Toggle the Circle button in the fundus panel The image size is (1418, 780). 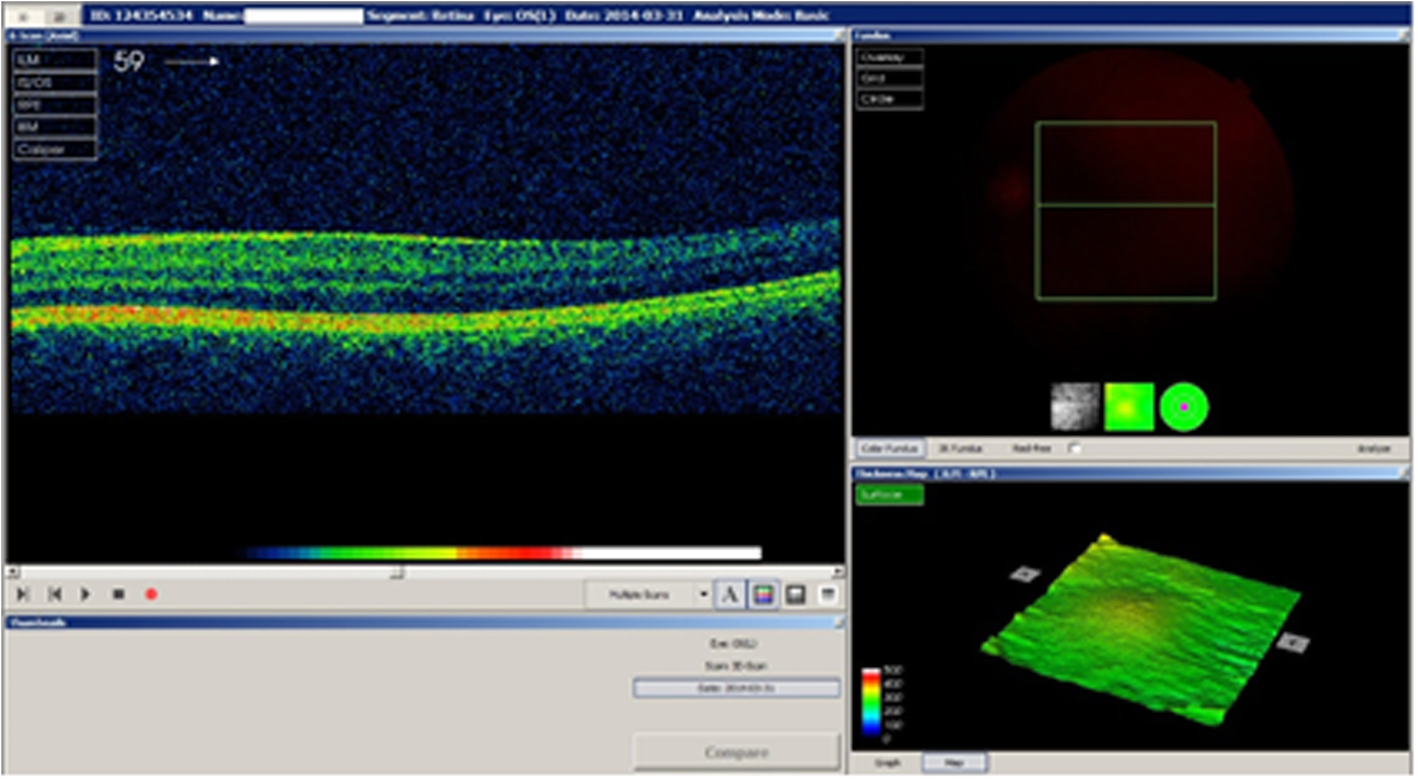(x=889, y=99)
